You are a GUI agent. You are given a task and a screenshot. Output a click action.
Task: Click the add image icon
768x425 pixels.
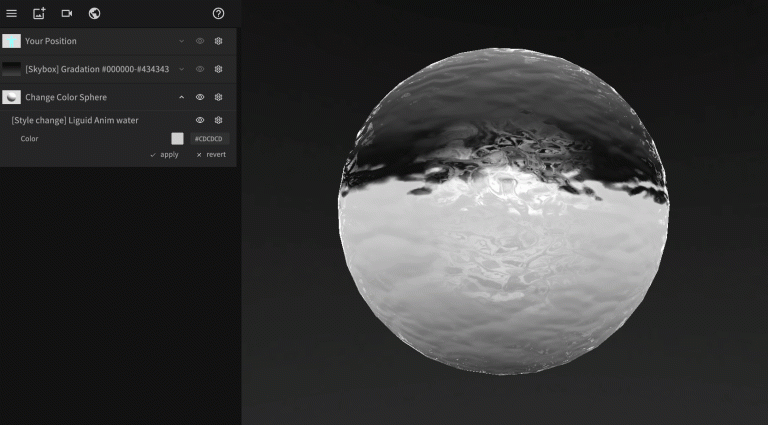point(39,14)
